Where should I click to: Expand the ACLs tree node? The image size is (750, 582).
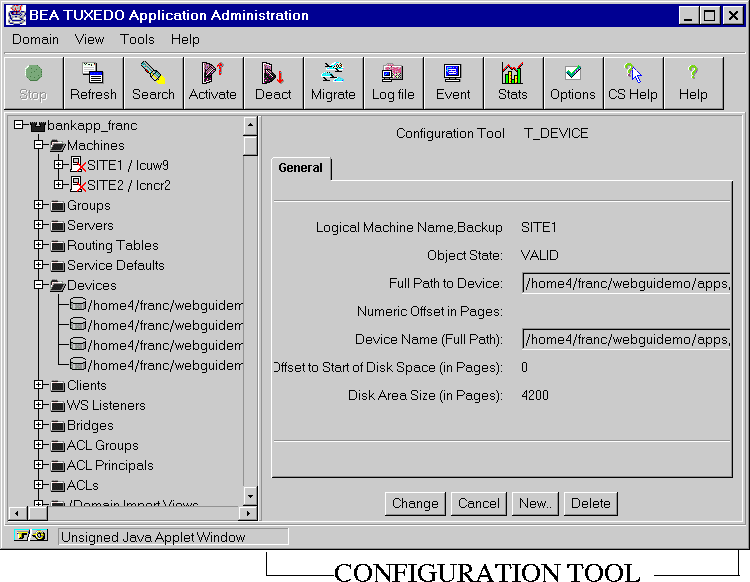pyautogui.click(x=38, y=485)
